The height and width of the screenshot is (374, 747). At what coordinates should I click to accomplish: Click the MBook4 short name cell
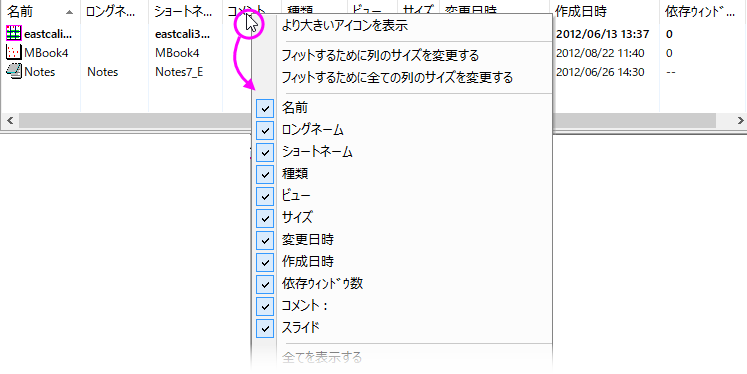point(177,53)
